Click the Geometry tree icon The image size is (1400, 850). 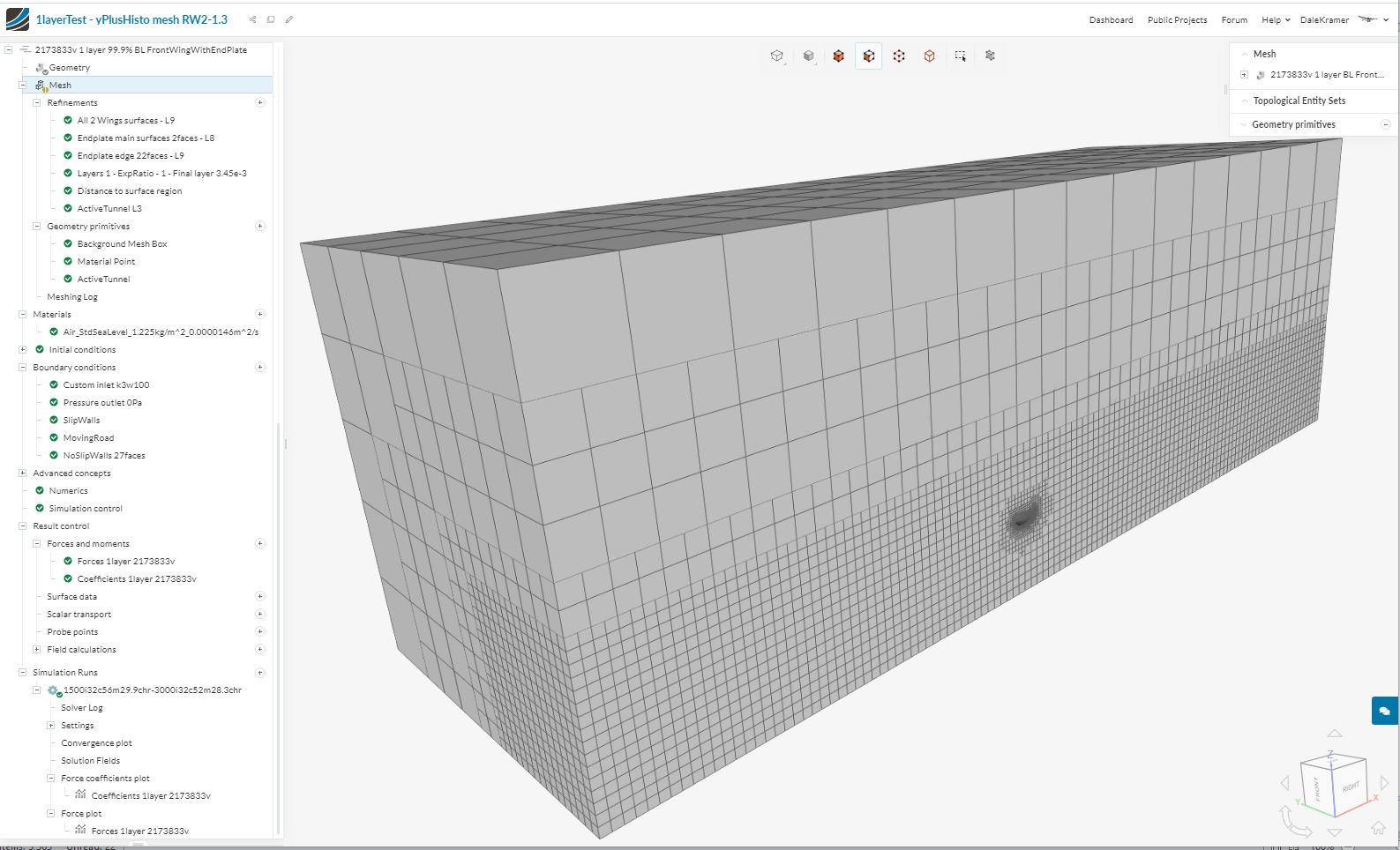pos(41,68)
